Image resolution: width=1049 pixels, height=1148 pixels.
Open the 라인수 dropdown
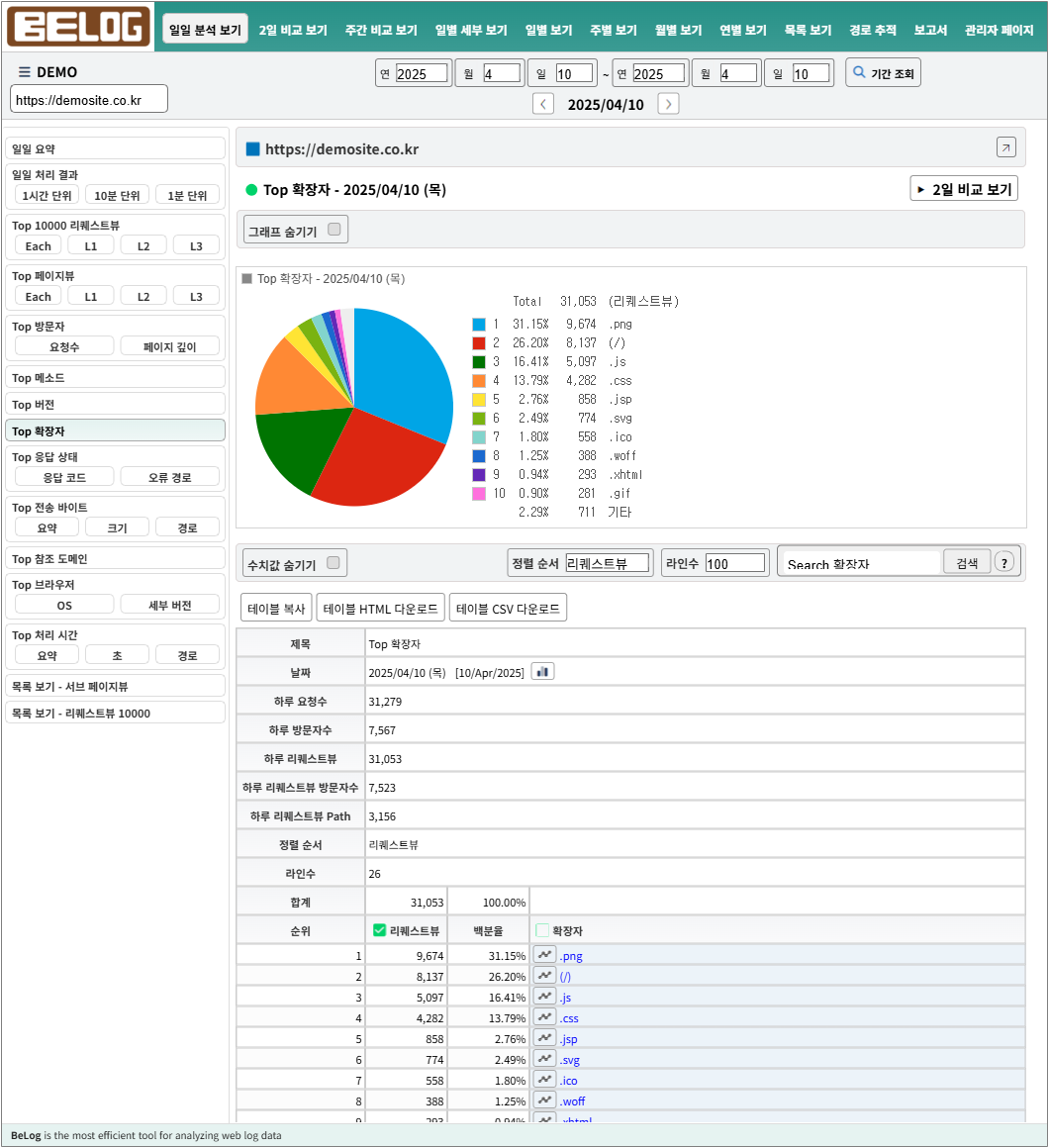coord(735,563)
